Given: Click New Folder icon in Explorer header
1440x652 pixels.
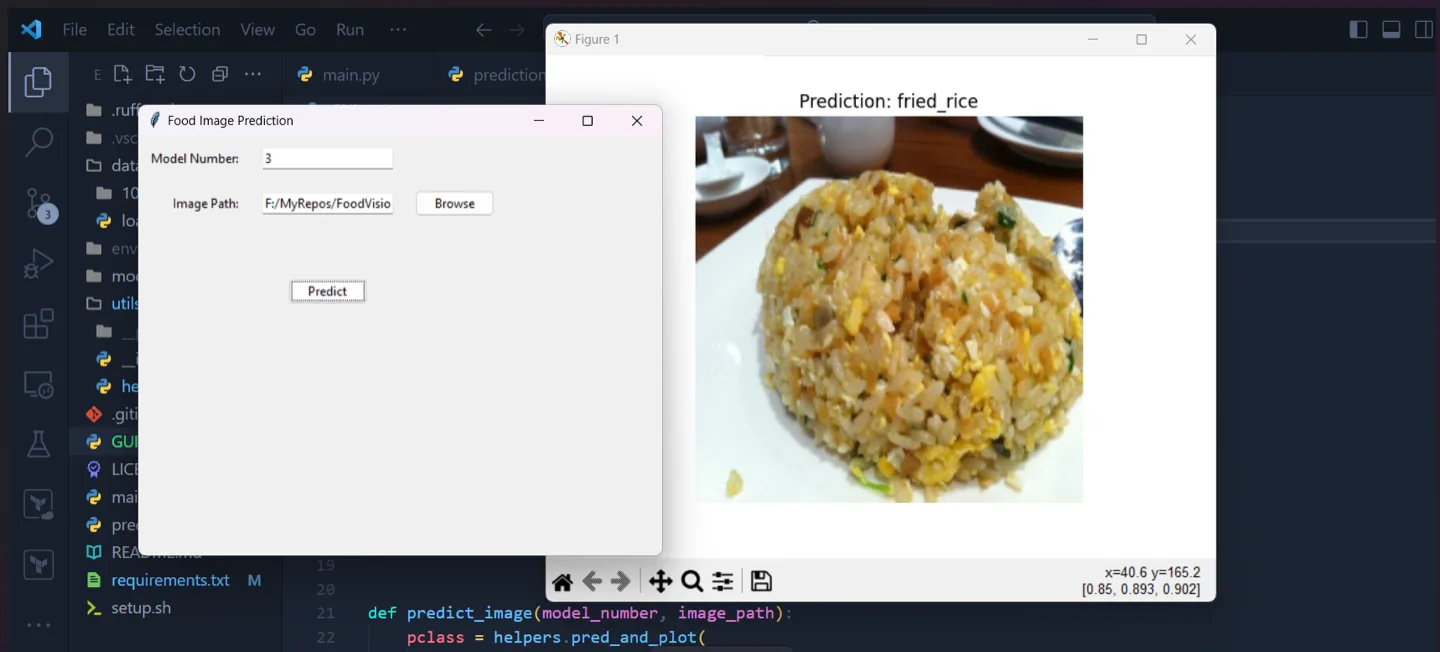Looking at the screenshot, I should click(x=154, y=74).
